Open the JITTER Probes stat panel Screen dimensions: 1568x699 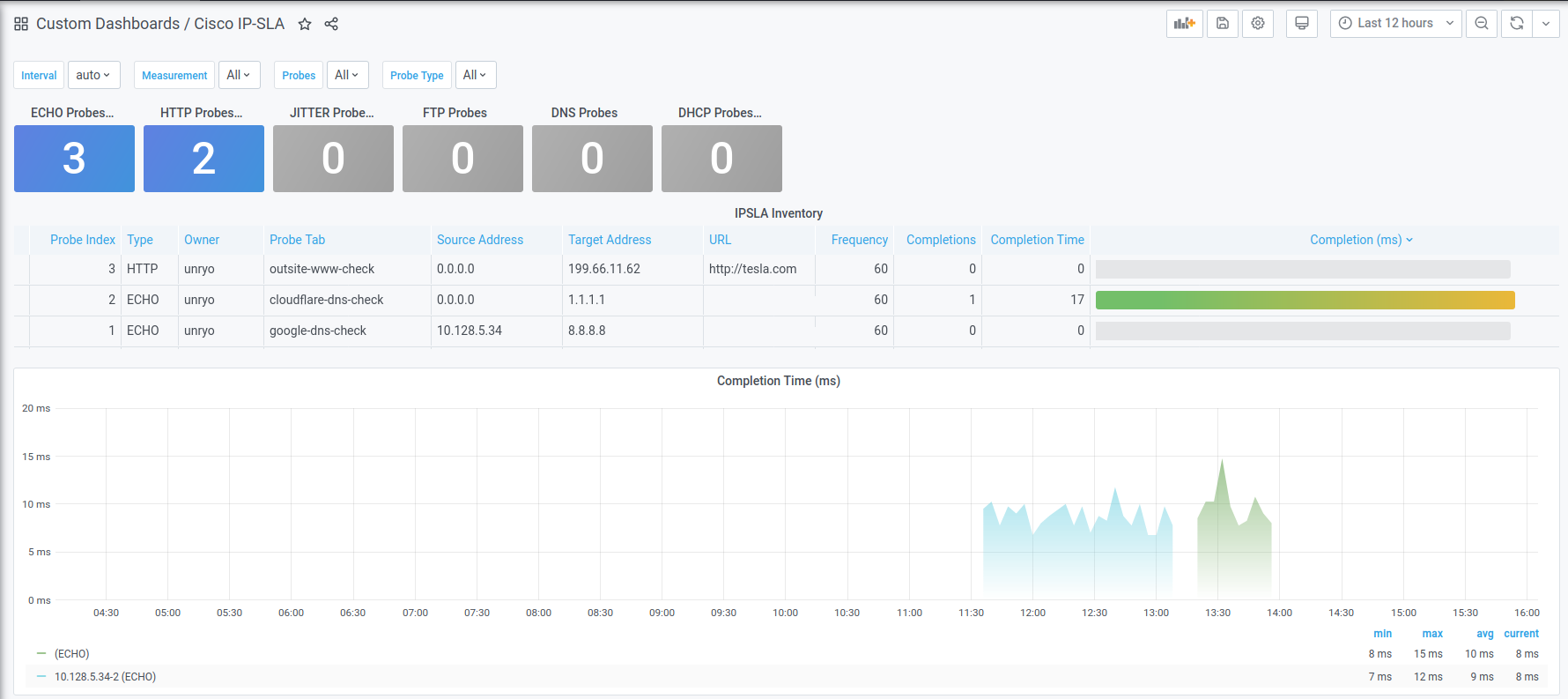click(x=333, y=159)
